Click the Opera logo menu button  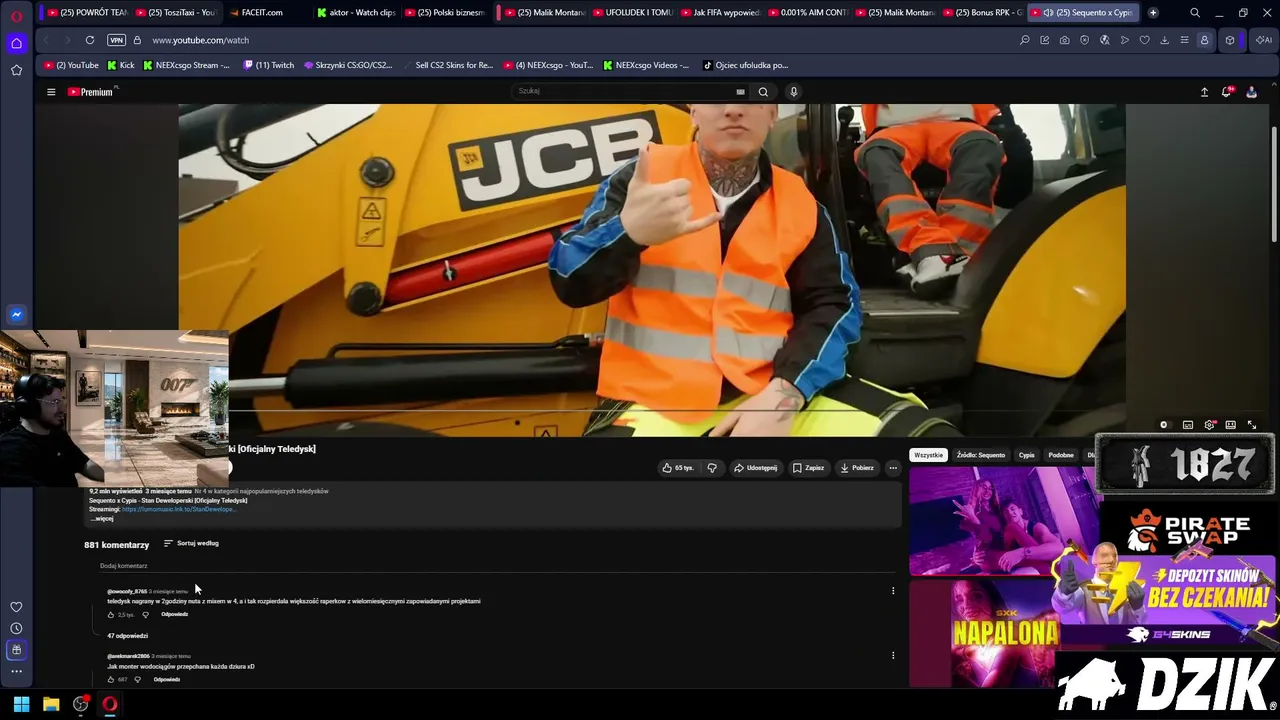pyautogui.click(x=16, y=16)
